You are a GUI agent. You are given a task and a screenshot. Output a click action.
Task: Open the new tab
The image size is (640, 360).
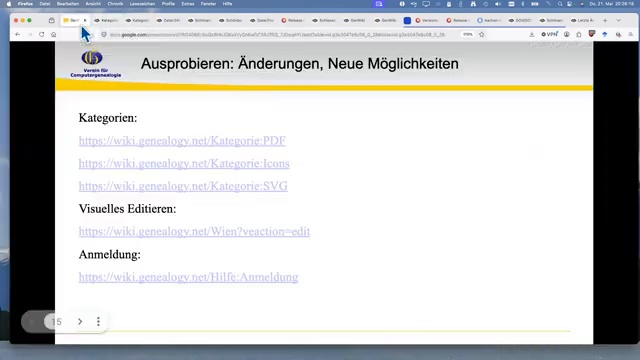coord(605,20)
